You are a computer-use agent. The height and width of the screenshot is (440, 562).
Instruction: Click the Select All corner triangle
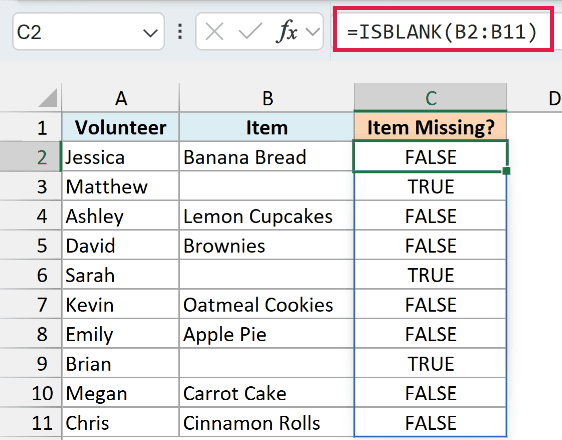(48, 98)
